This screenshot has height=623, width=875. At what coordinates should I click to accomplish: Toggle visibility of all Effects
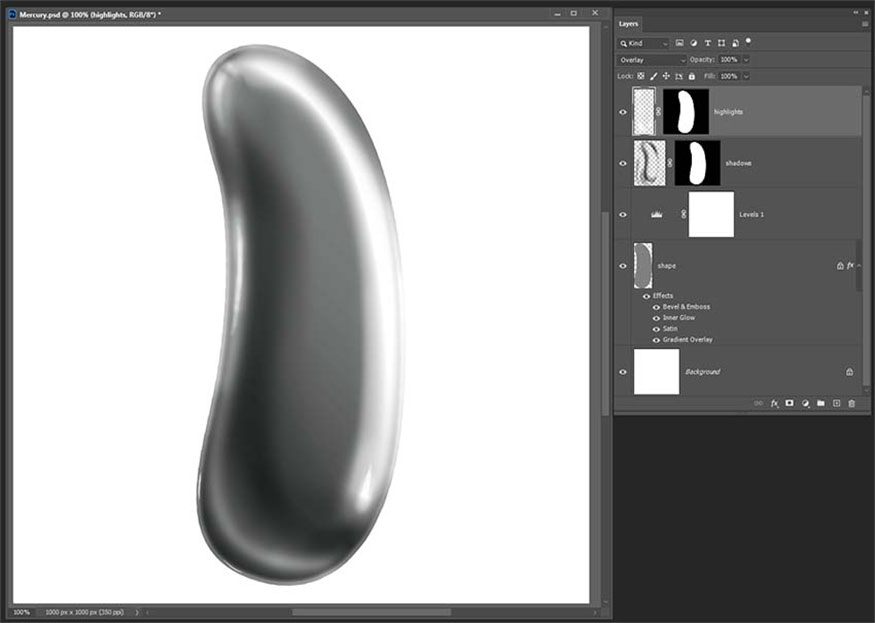646,296
